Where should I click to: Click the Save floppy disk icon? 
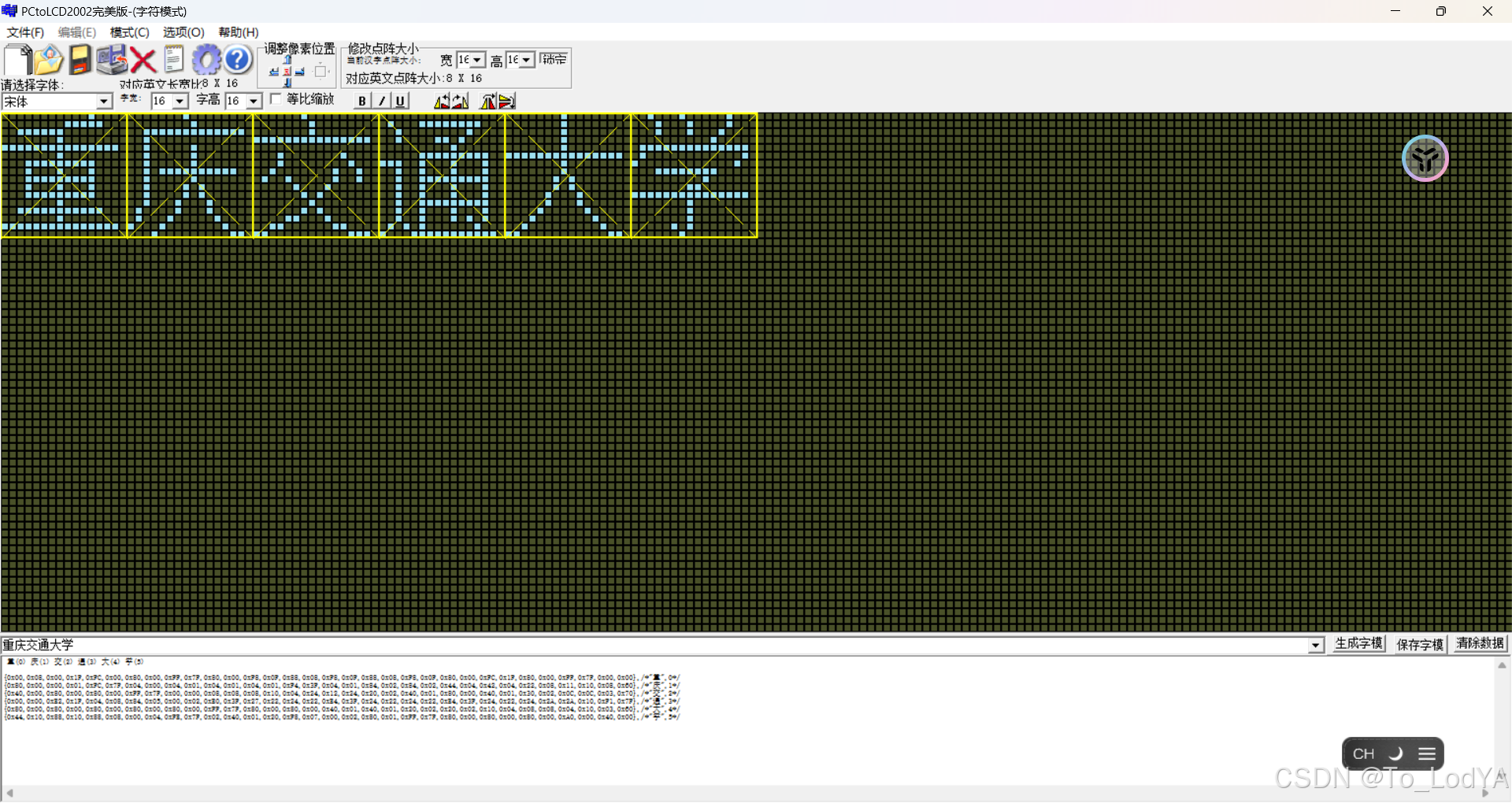pos(80,60)
